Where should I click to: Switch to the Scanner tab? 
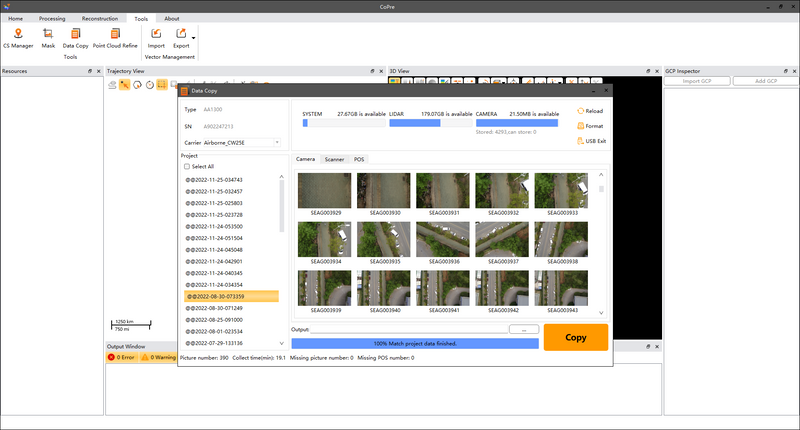[334, 159]
